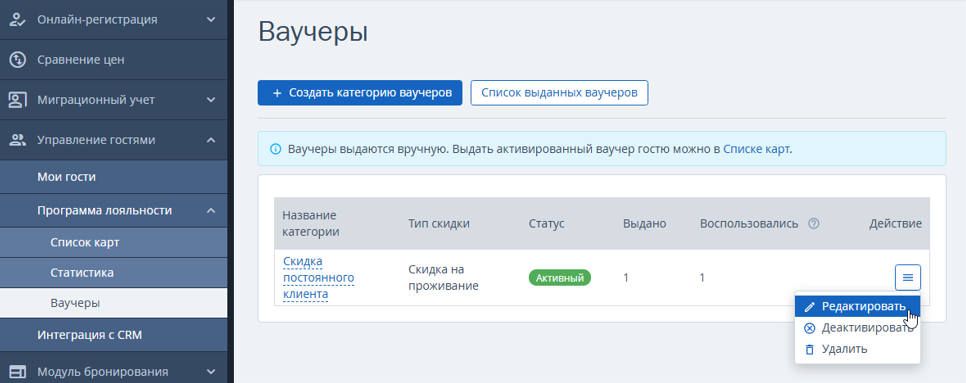This screenshot has width=966, height=383.
Task: Open the Скидка постоянного клиента category link
Action: [x=319, y=278]
